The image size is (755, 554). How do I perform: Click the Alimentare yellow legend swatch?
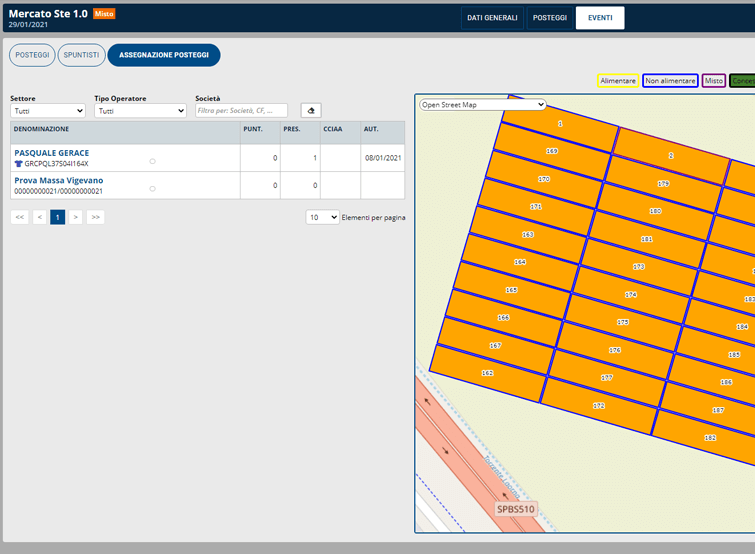point(618,81)
